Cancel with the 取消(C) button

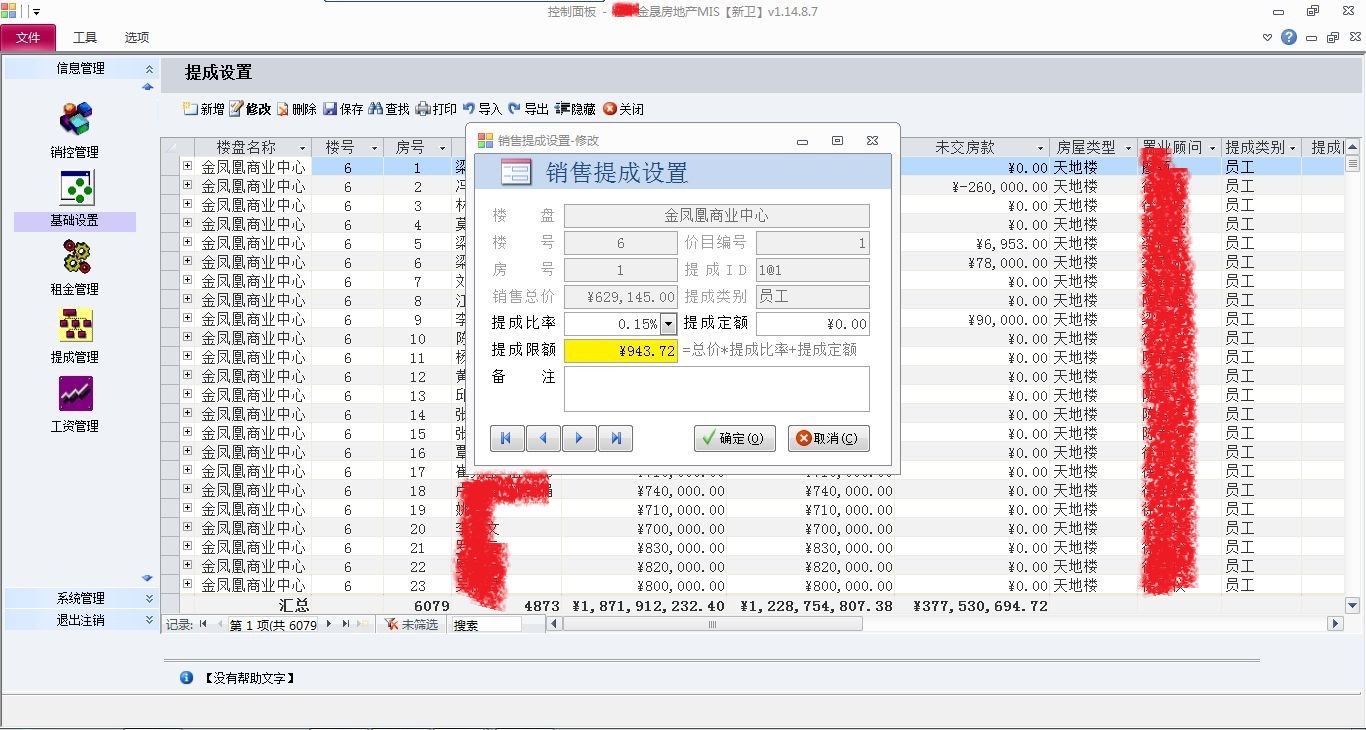pos(829,438)
